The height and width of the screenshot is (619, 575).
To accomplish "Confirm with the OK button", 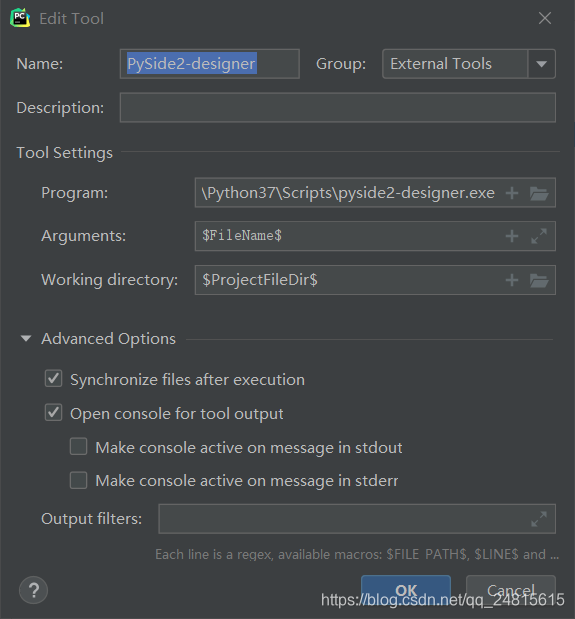I will pos(406,590).
